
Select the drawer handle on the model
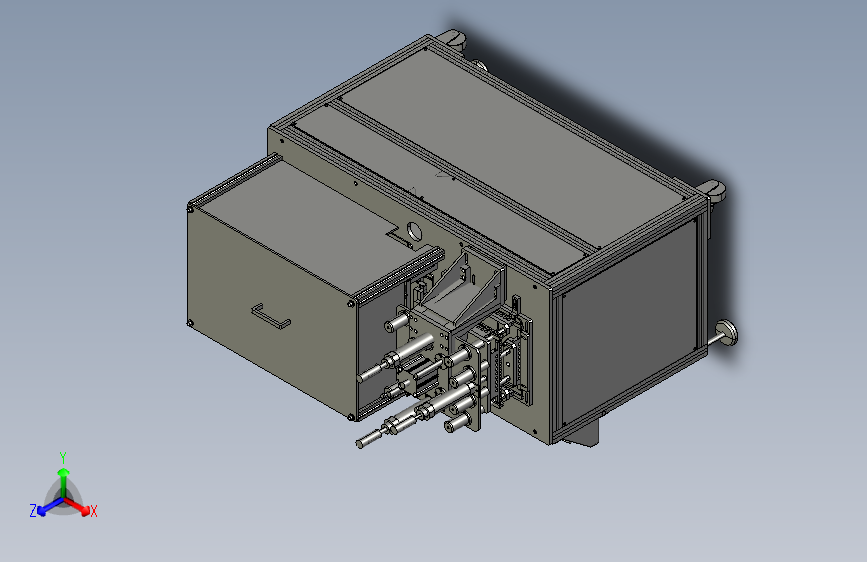point(271,316)
